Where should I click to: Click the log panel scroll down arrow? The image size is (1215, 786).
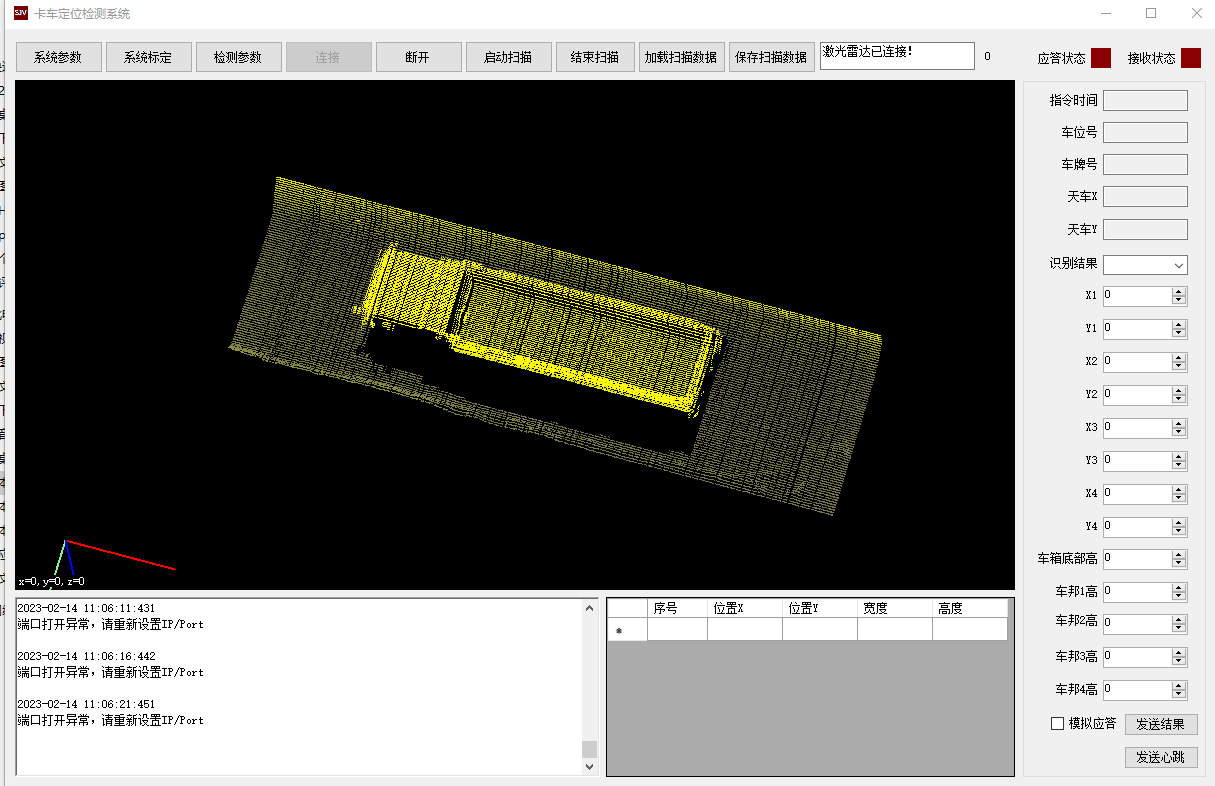589,767
